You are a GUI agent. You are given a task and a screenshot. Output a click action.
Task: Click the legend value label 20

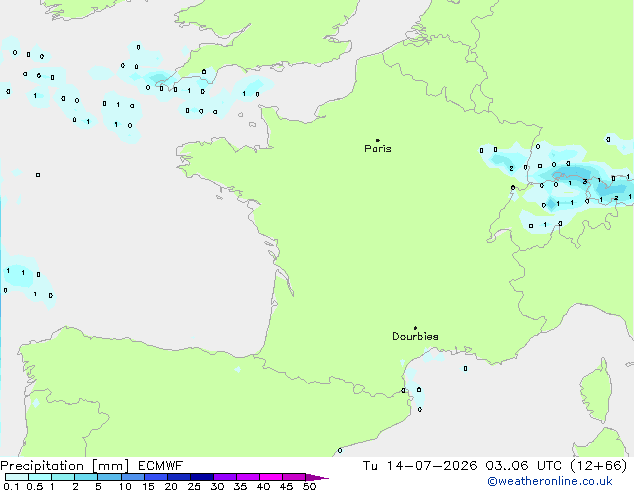[x=171, y=486]
